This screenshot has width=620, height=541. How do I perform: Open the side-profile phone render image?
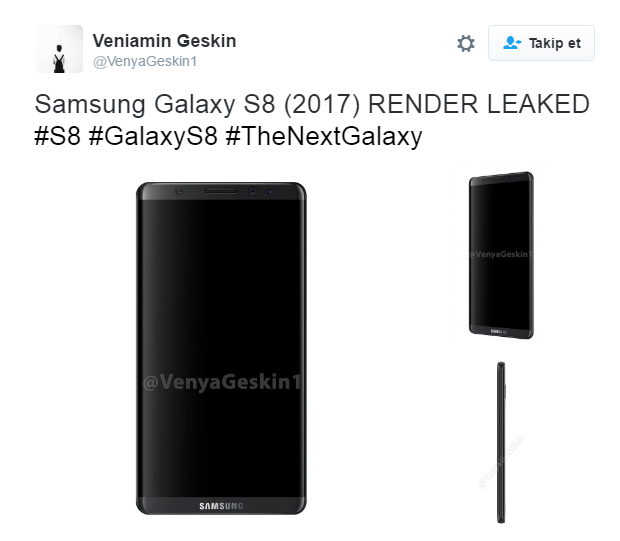[x=501, y=443]
